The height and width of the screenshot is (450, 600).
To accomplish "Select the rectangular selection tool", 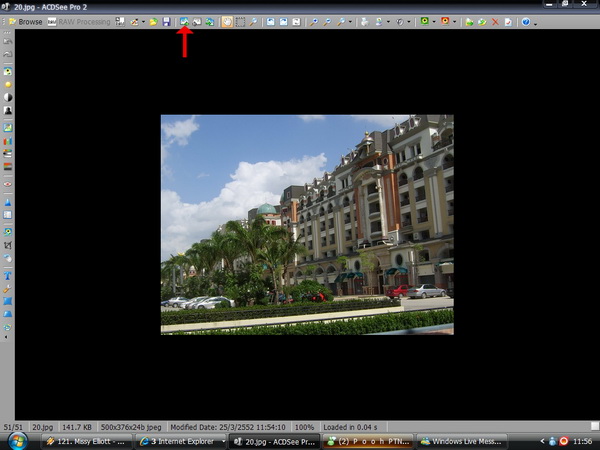I will point(239,21).
